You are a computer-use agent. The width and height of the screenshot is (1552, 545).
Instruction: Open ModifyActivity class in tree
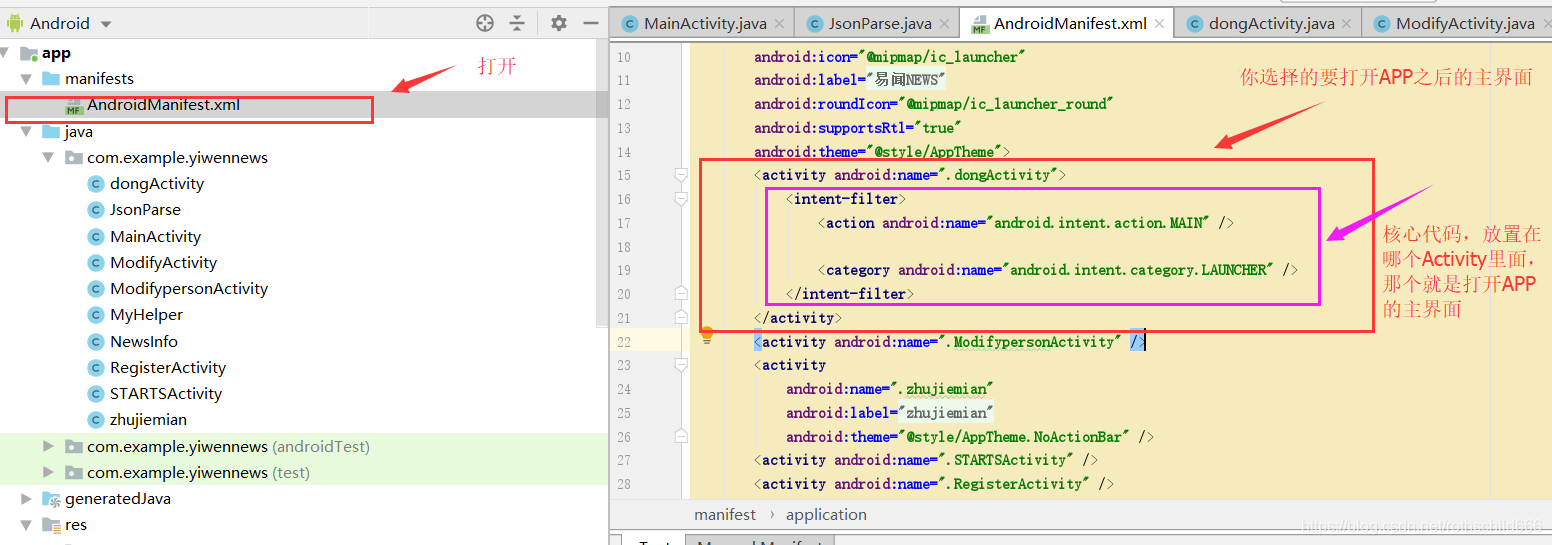tap(163, 263)
